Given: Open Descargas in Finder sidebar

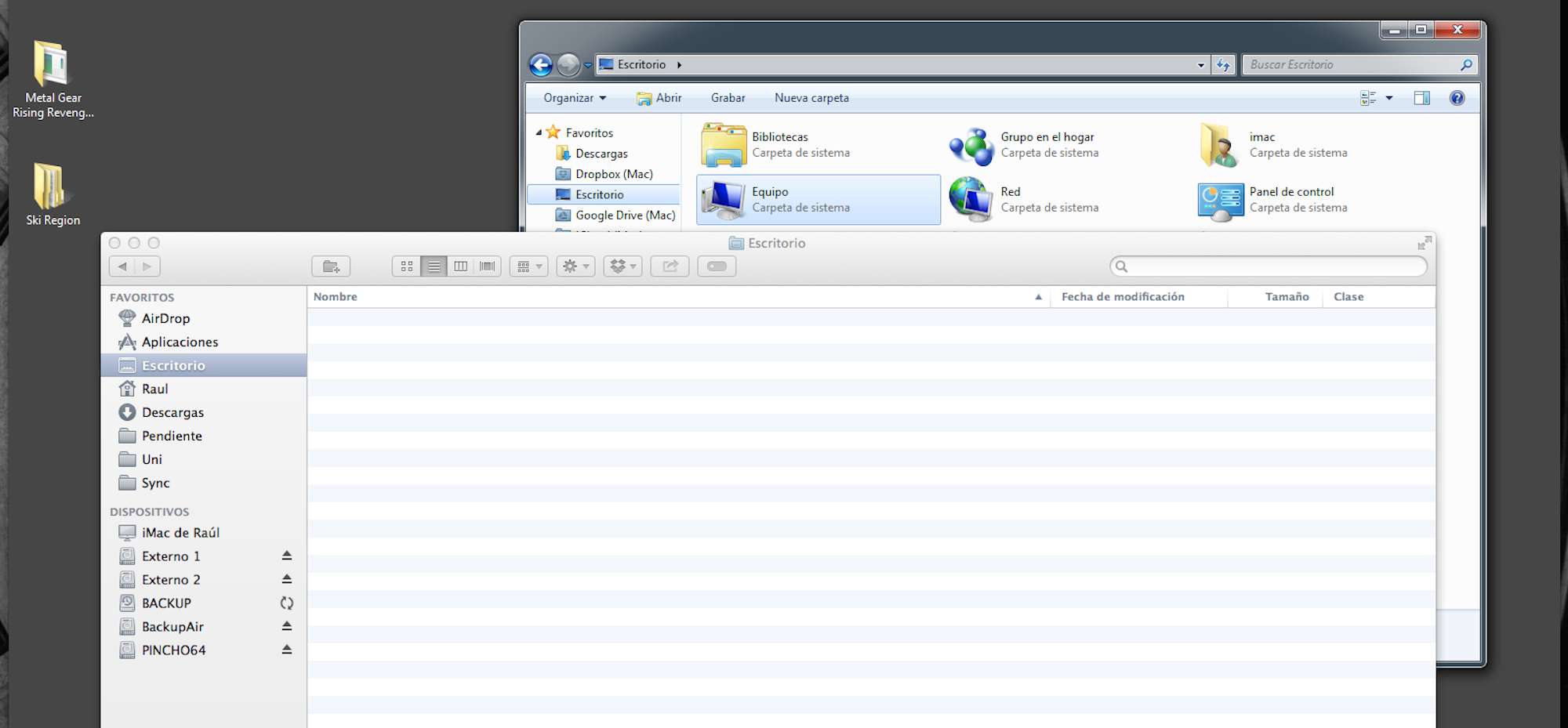Looking at the screenshot, I should [x=204, y=412].
